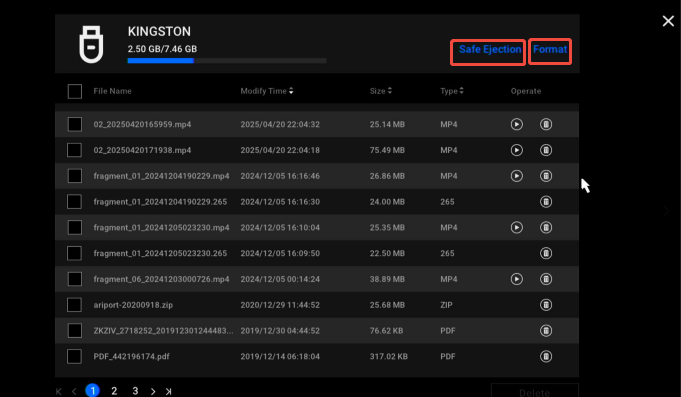Viewport: 681px width, 397px height.
Task: Click trash icon for ariport-20200918.zip
Action: click(546, 305)
